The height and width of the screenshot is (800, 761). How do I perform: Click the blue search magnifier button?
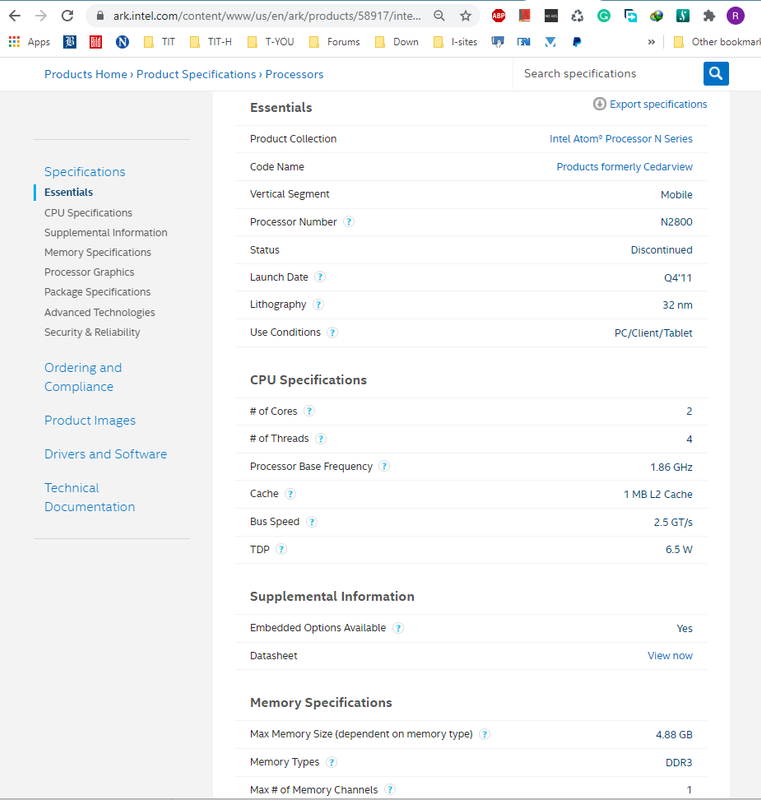click(716, 73)
